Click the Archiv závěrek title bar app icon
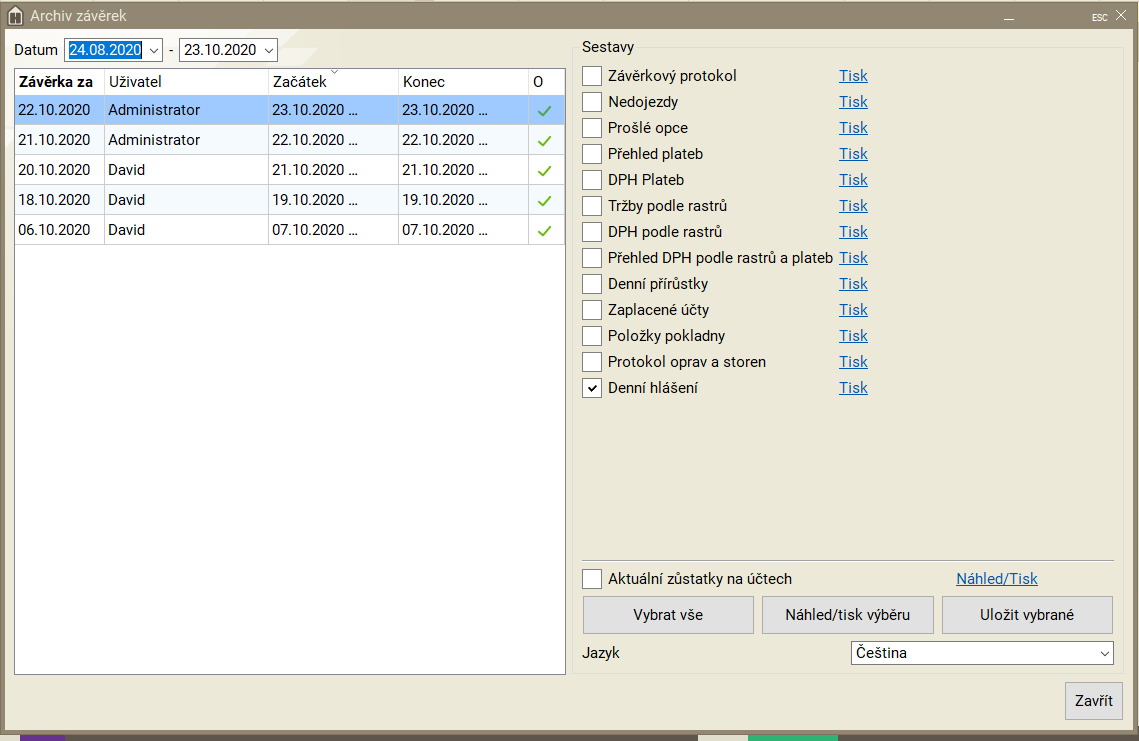1139x741 pixels. click(x=15, y=16)
